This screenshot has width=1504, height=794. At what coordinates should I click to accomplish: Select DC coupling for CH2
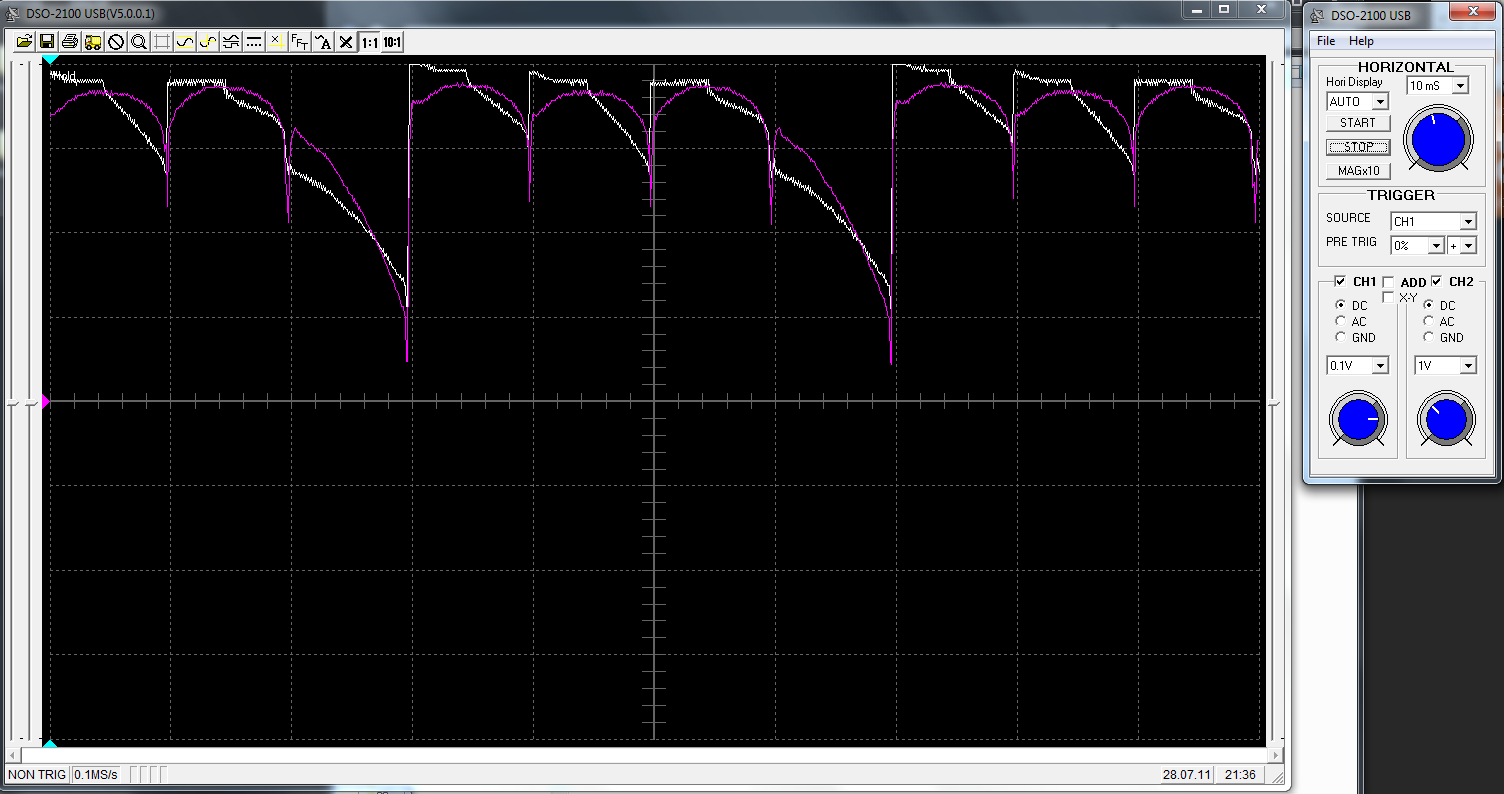1428,306
